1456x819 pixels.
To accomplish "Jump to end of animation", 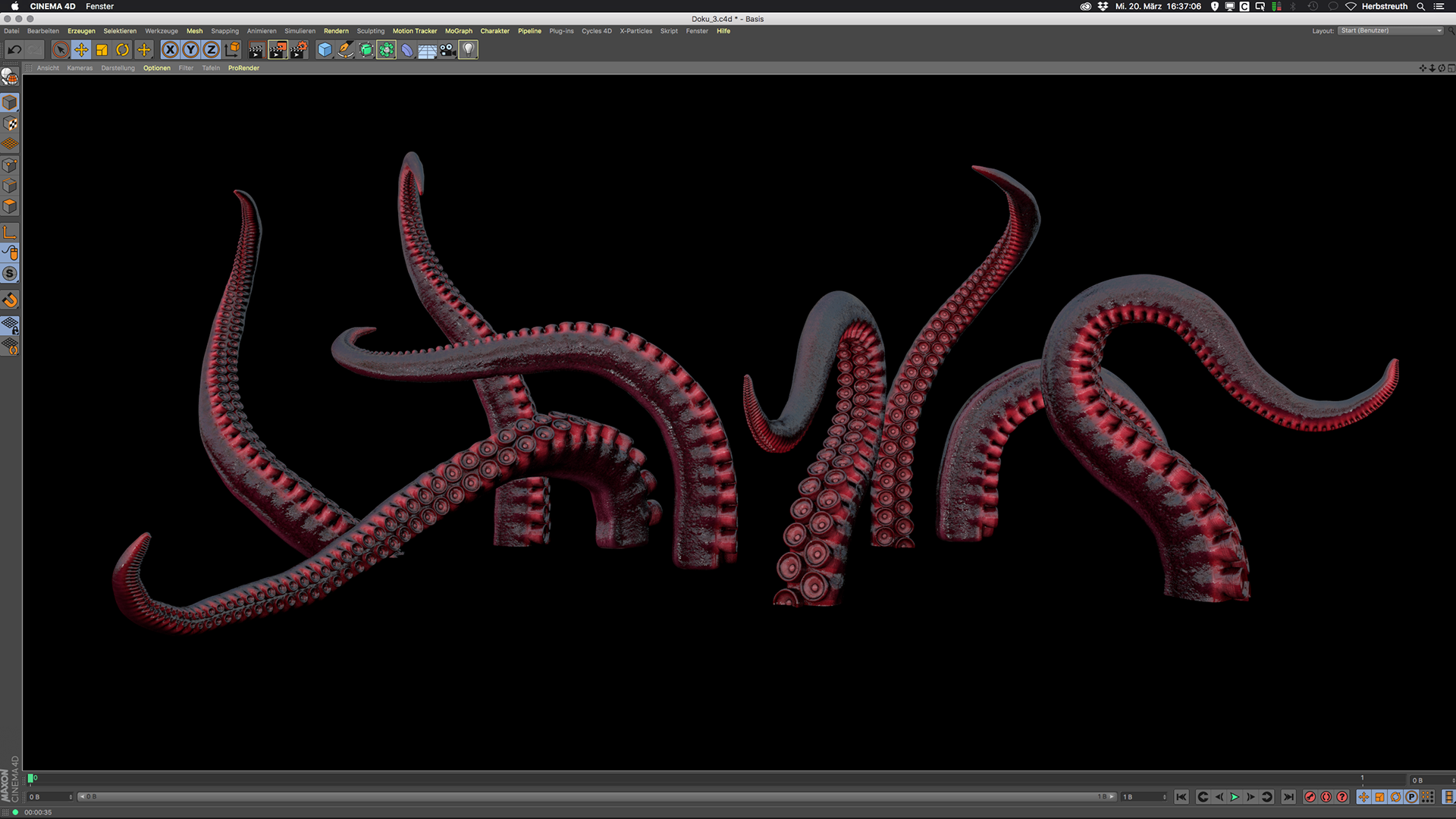I will (1288, 797).
